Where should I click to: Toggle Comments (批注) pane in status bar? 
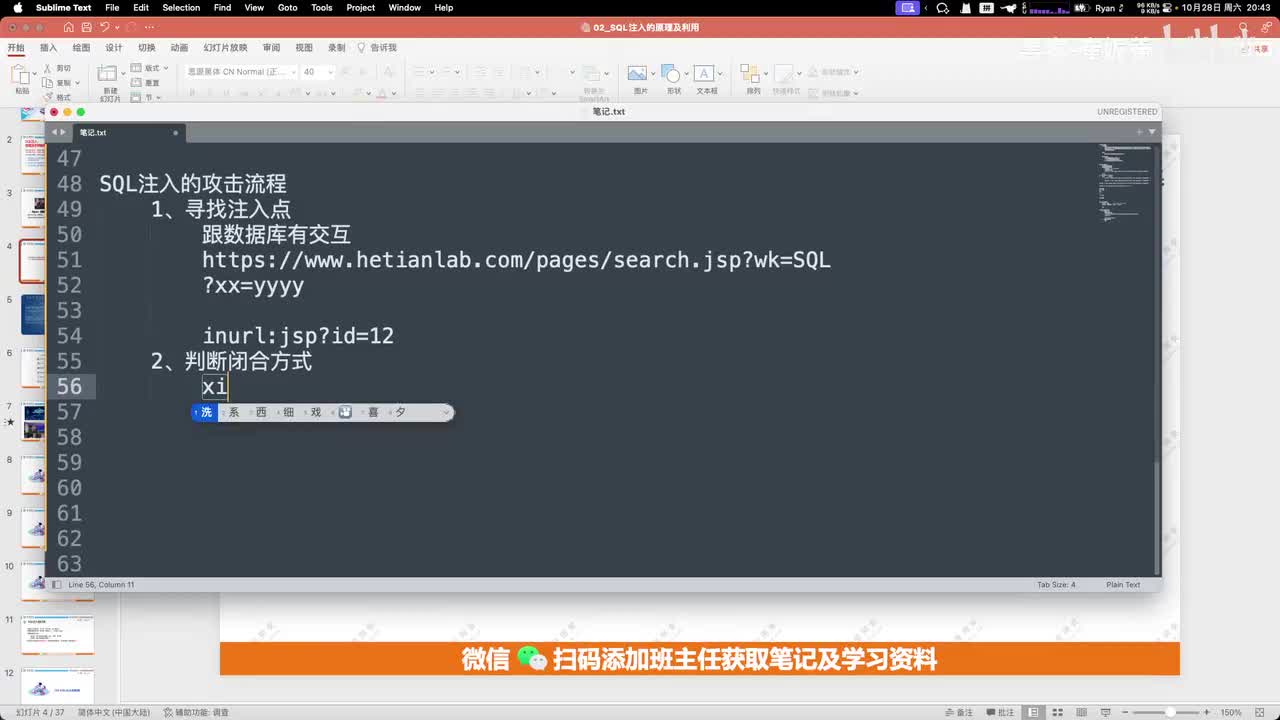coord(1000,712)
